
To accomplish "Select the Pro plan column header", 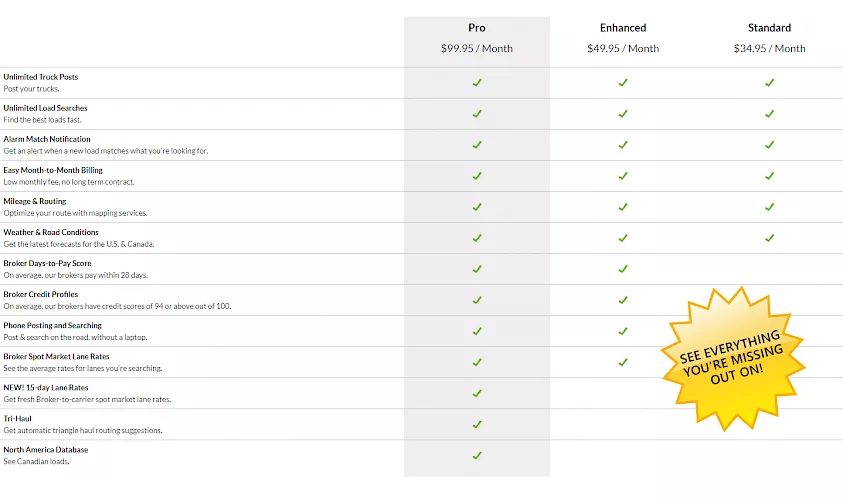I will (477, 28).
